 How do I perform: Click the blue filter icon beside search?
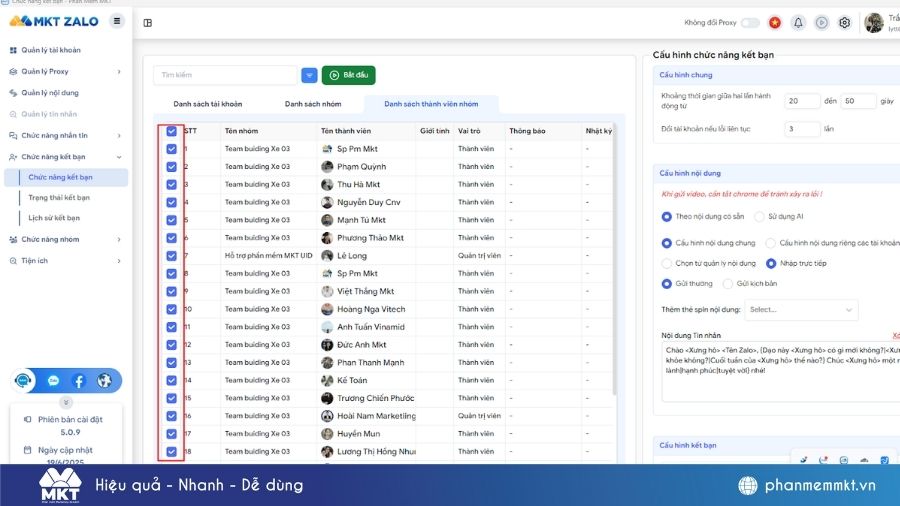pyautogui.click(x=310, y=75)
